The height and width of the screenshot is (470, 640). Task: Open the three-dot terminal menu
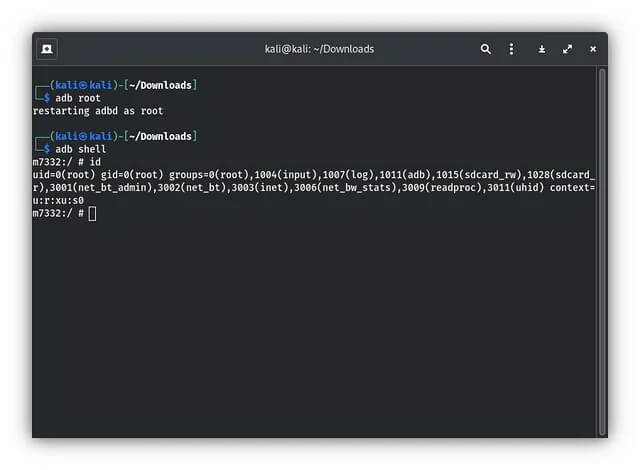coord(512,48)
